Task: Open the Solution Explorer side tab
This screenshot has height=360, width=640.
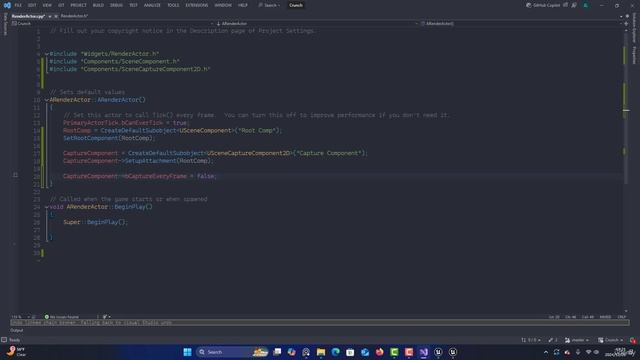Action: pyautogui.click(x=634, y=27)
